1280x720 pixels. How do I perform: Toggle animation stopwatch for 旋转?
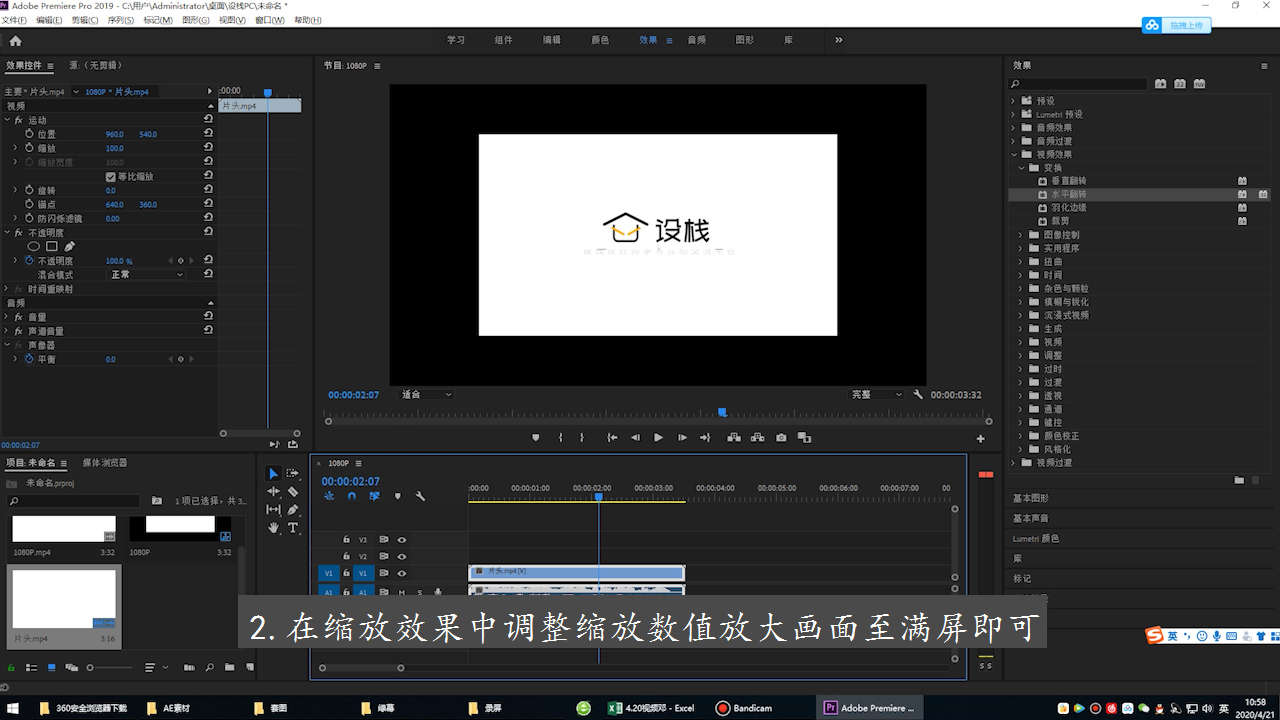coord(29,190)
